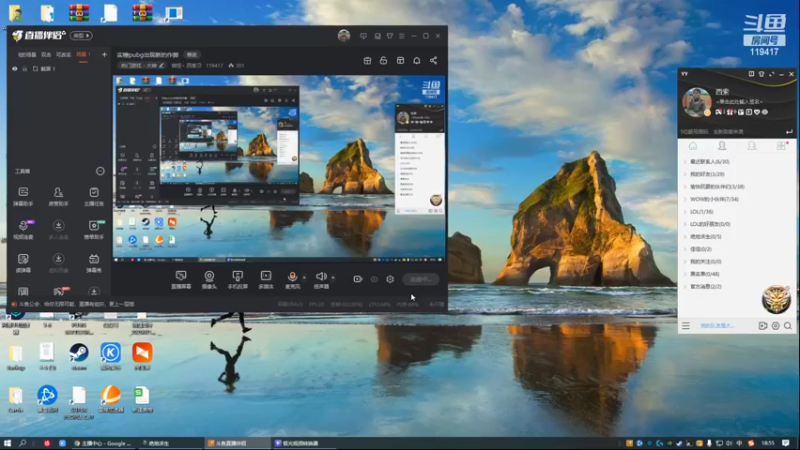The image size is (800, 450).
Task: Click the edit button beside stream title
Action: click(x=192, y=55)
